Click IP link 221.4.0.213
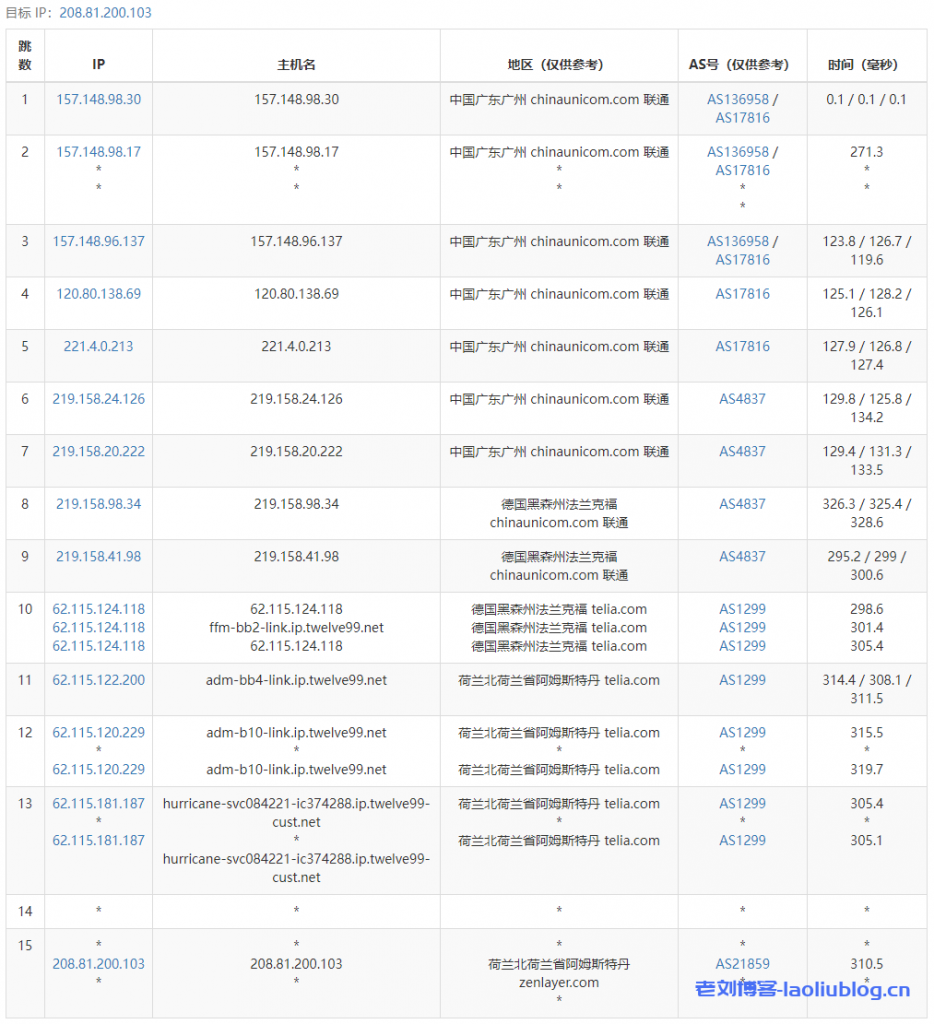934x1024 pixels. [98, 346]
